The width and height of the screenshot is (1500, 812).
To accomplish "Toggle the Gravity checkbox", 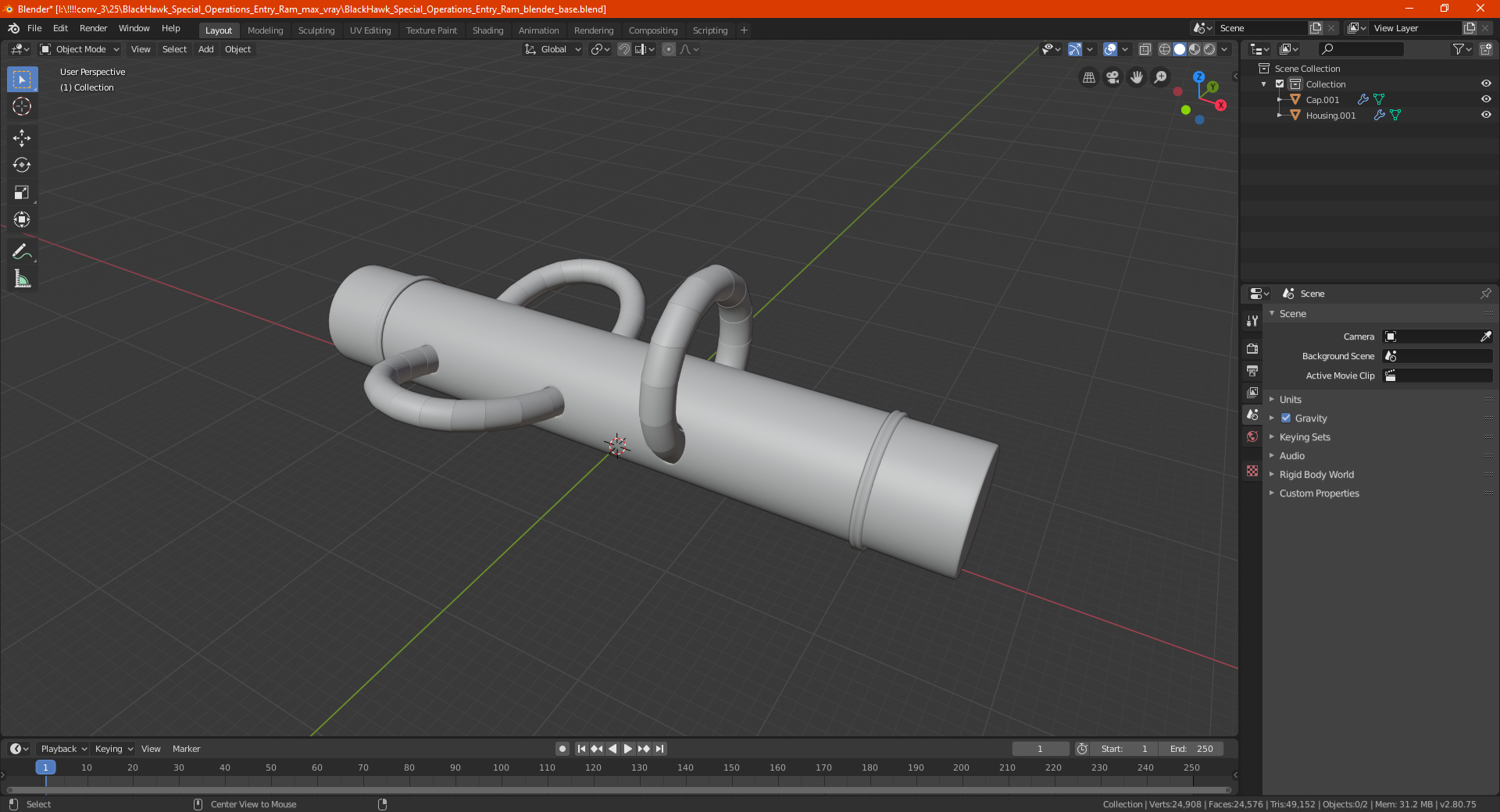I will (1286, 418).
